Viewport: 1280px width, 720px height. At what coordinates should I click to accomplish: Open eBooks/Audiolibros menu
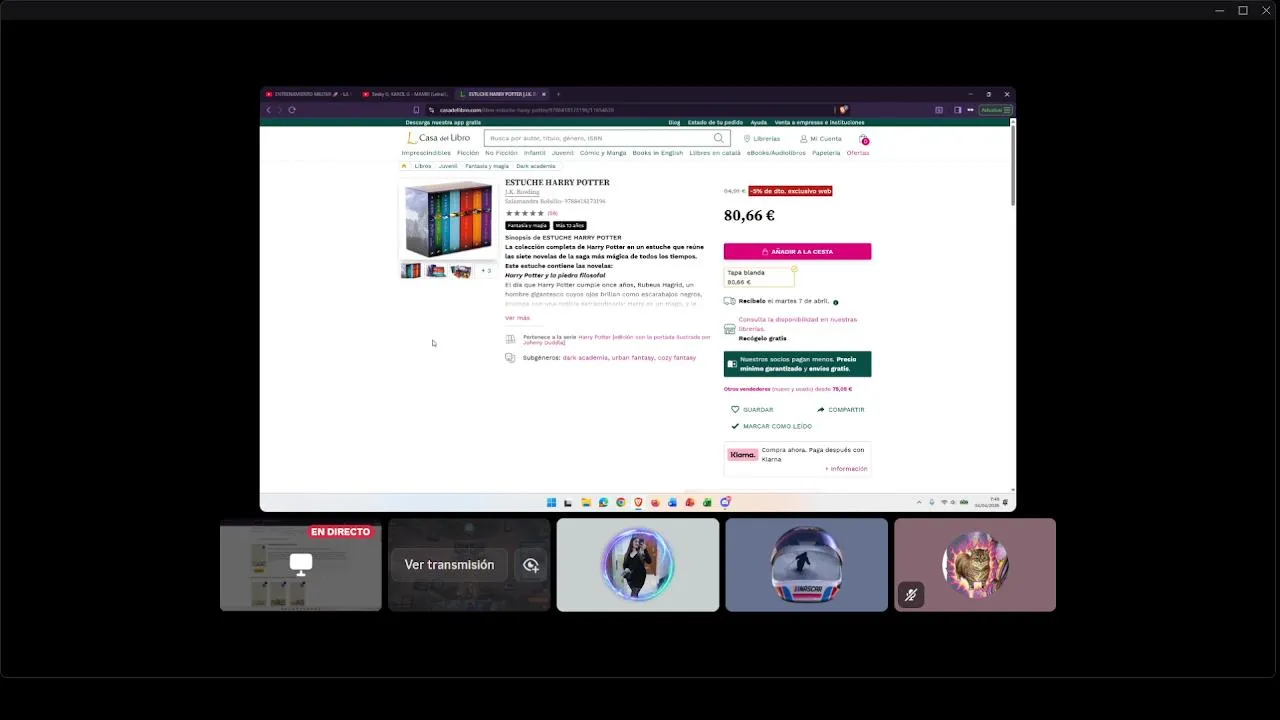coord(776,153)
